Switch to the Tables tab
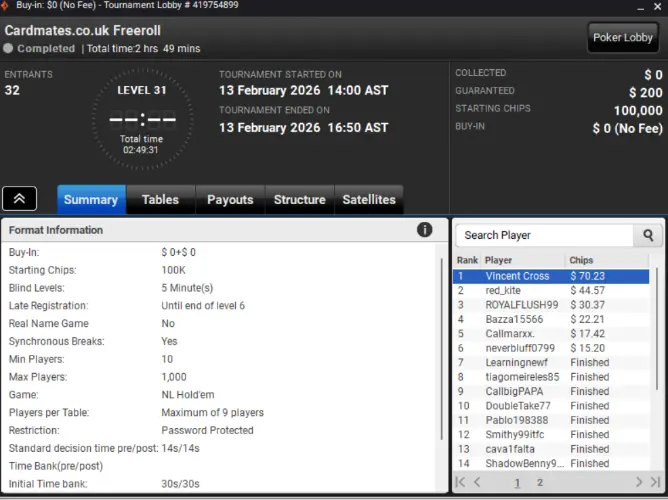This screenshot has width=668, height=500. 160,199
